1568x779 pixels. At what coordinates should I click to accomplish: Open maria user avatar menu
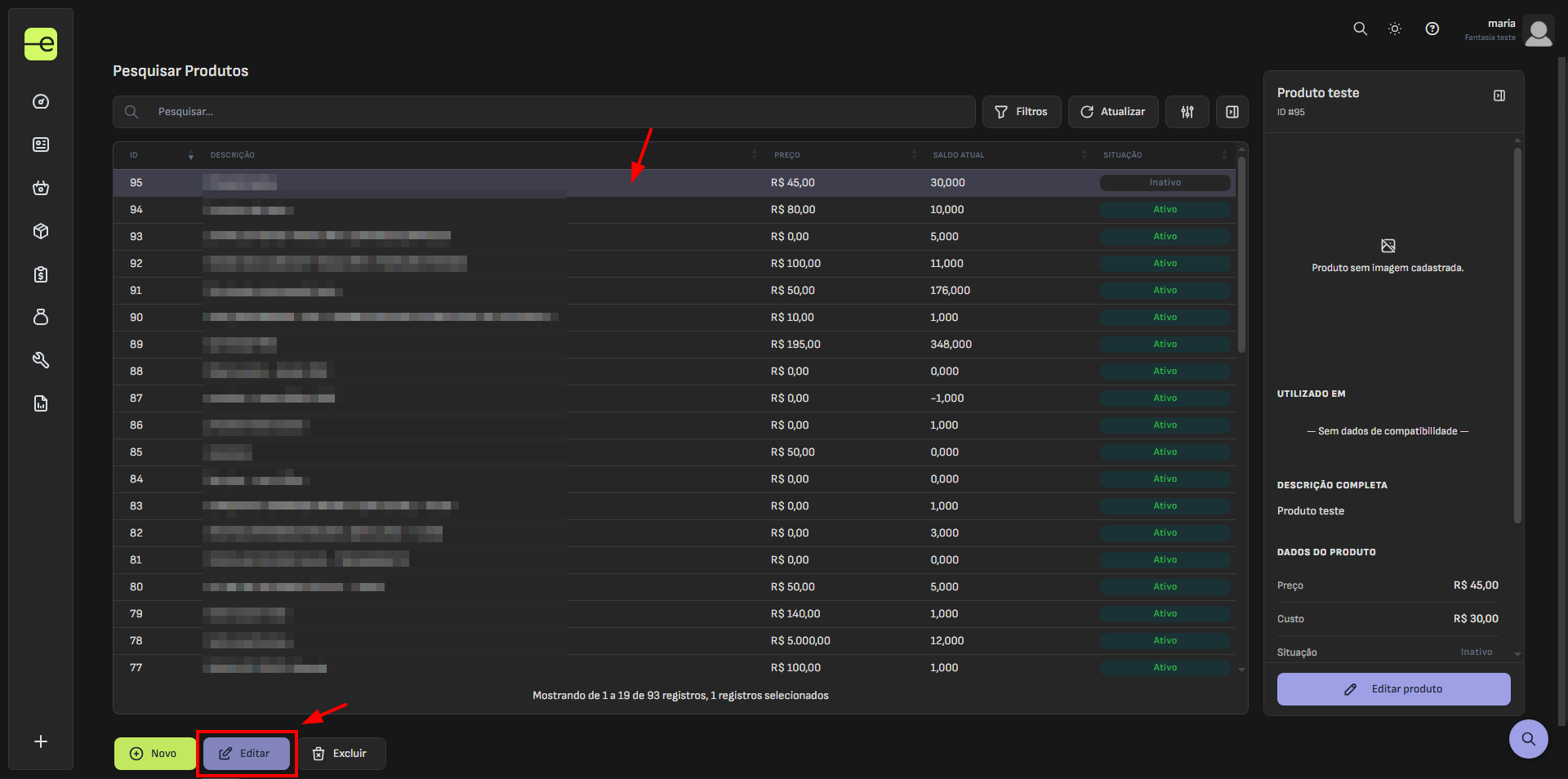click(1539, 31)
